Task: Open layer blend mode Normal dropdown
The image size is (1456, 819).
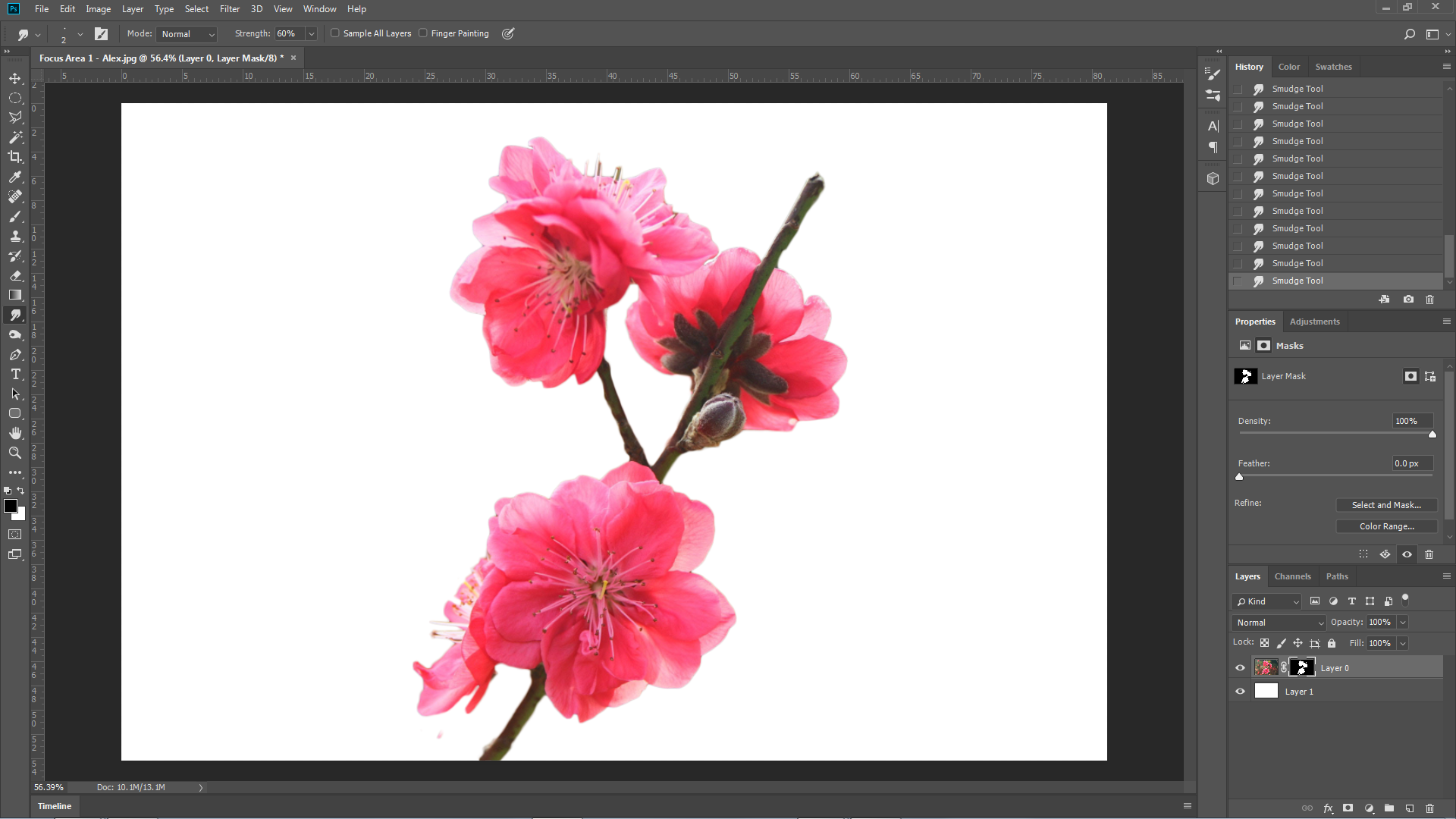Action: [1279, 623]
